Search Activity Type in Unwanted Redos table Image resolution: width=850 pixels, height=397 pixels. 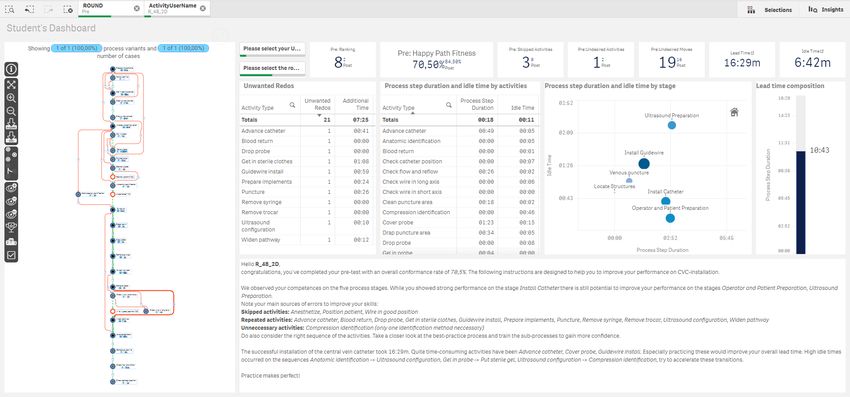(292, 105)
